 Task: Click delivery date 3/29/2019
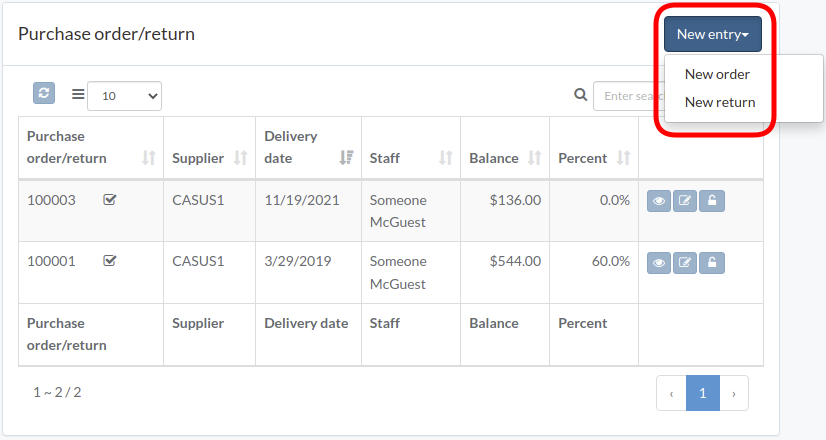click(x=298, y=261)
